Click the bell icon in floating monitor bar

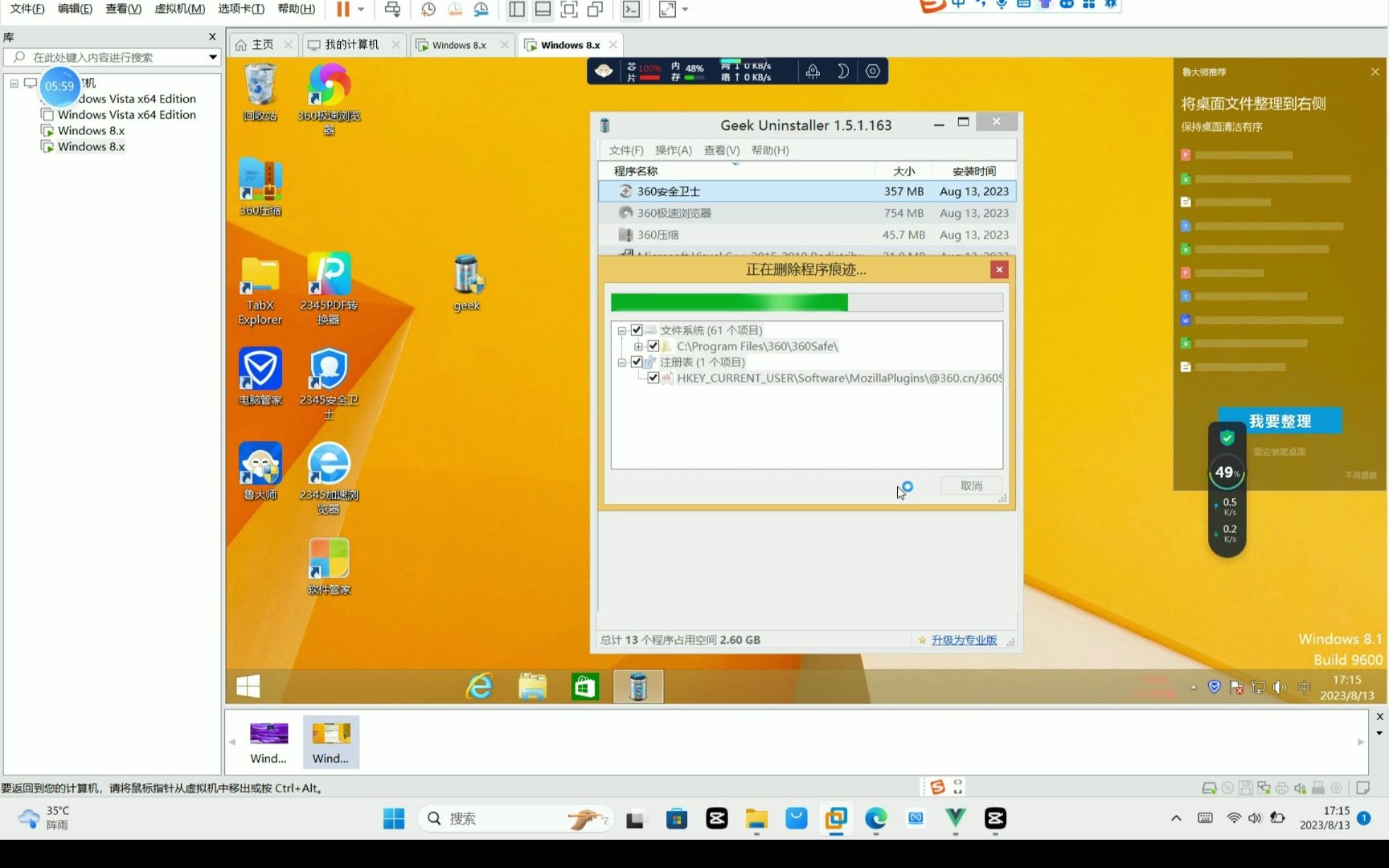pyautogui.click(x=813, y=71)
